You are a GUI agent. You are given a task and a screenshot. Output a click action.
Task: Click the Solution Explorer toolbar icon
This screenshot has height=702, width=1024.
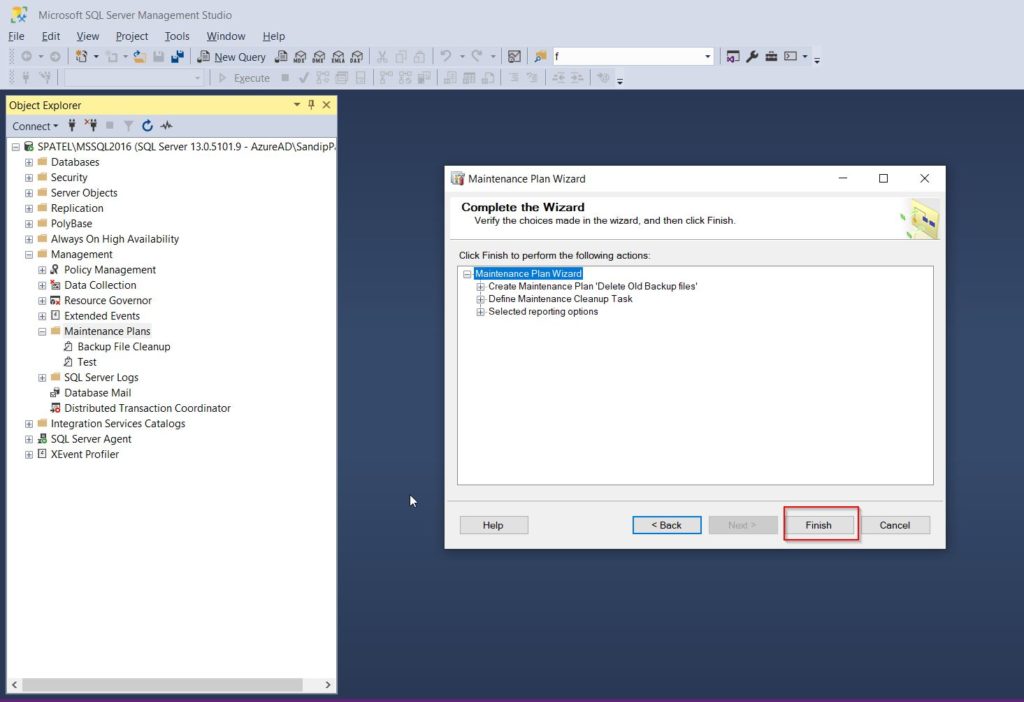pos(733,57)
